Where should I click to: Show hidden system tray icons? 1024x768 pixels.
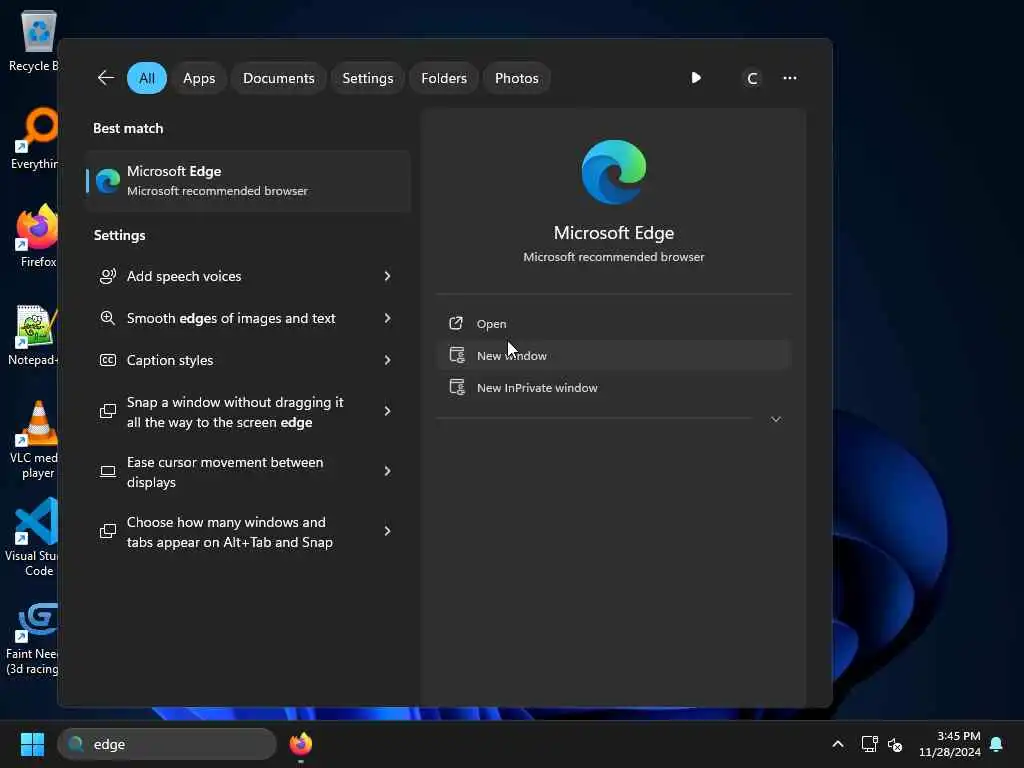coord(838,744)
